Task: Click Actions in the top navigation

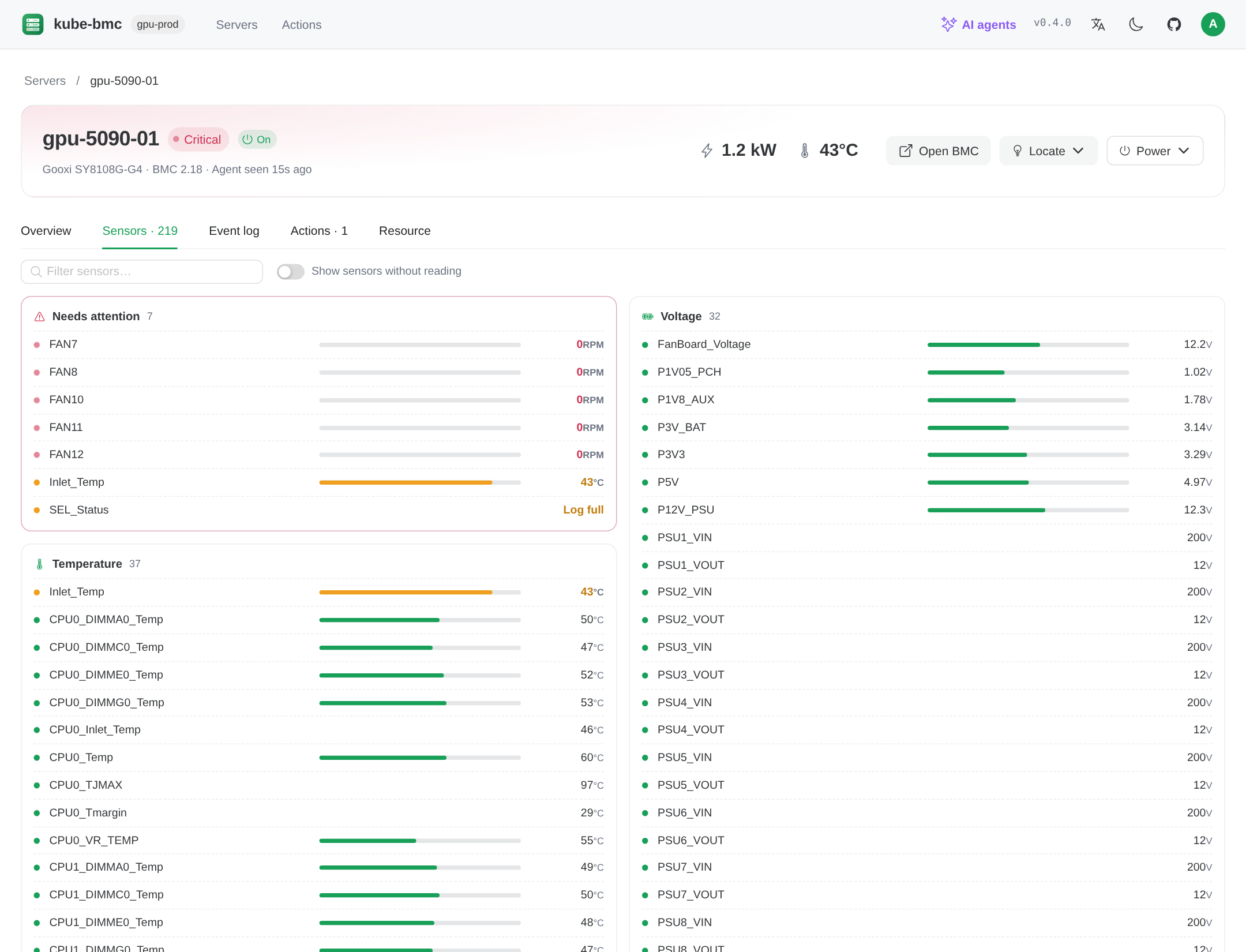Action: point(302,25)
